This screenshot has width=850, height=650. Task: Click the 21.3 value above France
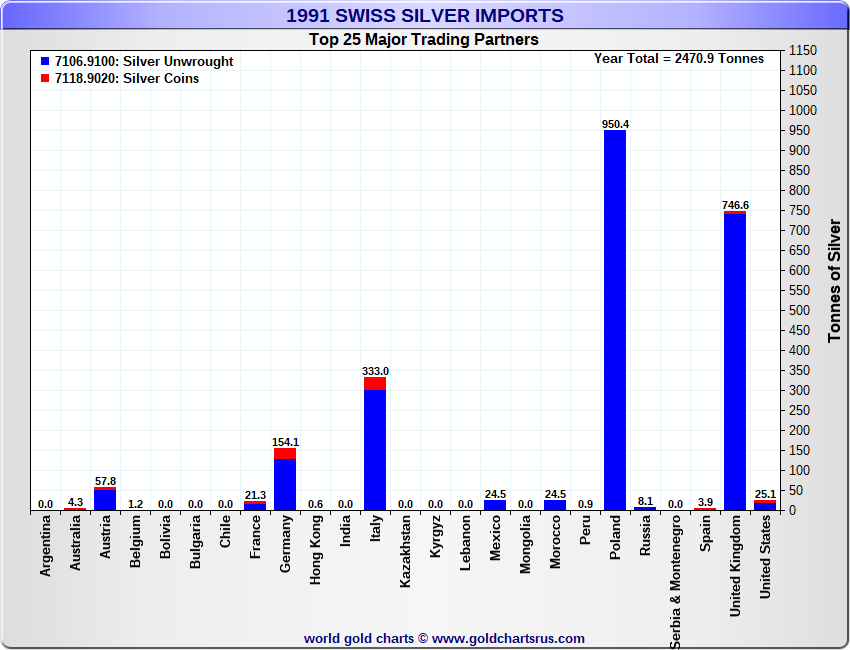point(255,495)
